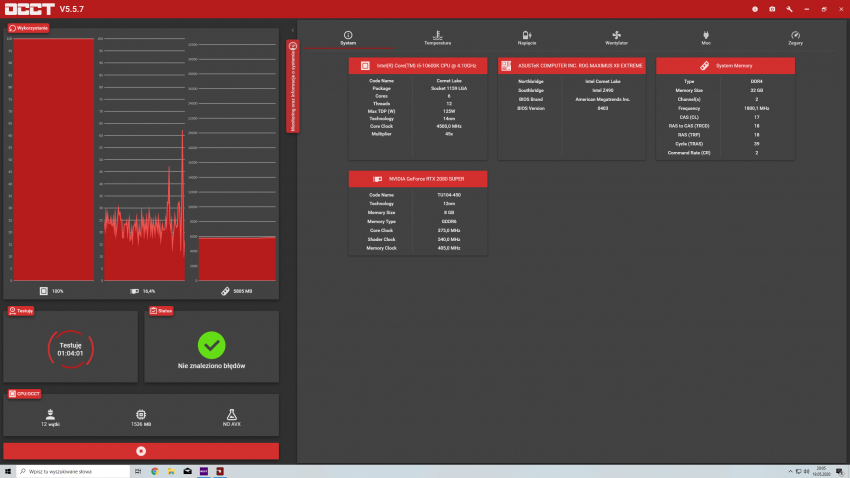Viewport: 850px width, 478px height.
Task: Switch to the Napięcie tab
Action: tap(527, 38)
